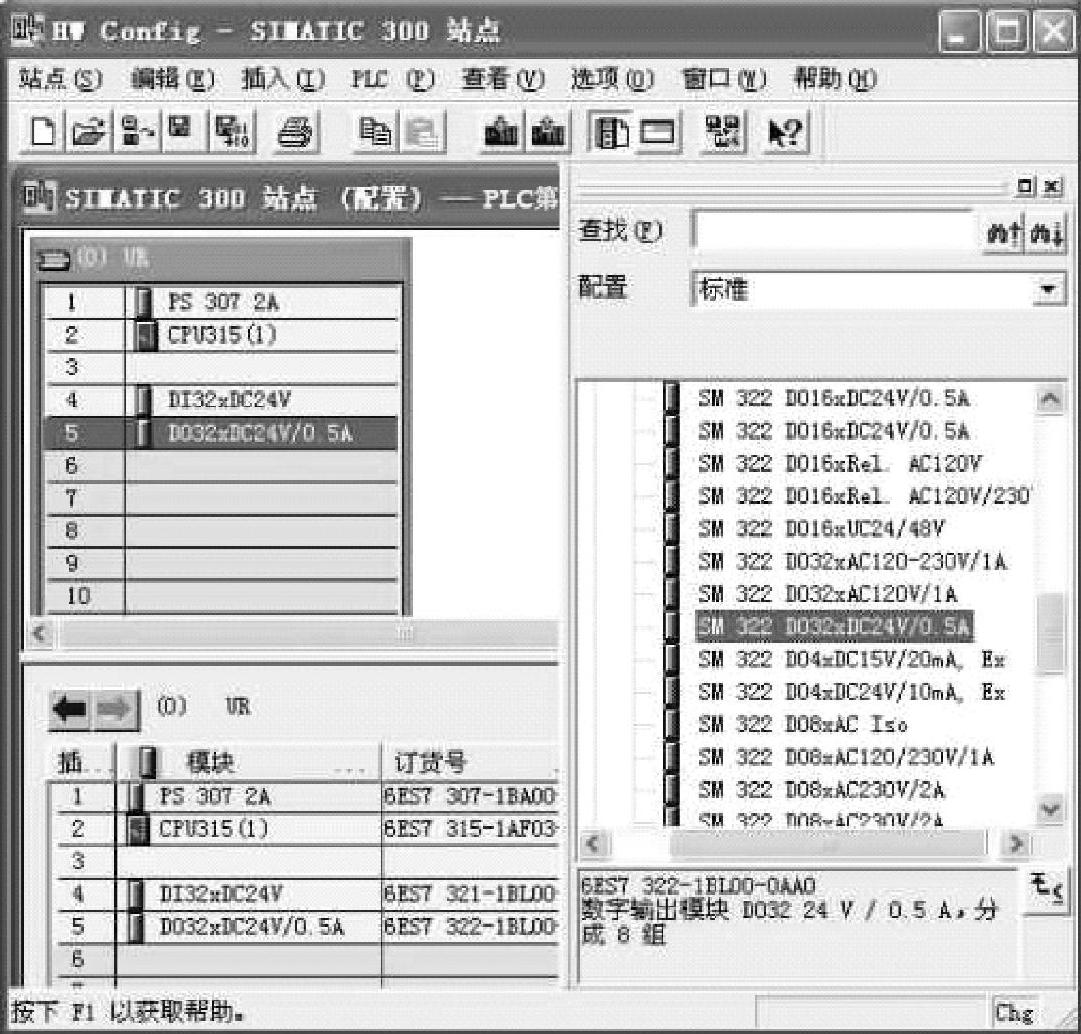
Task: Click the context help arrow icon
Action: [x=785, y=131]
